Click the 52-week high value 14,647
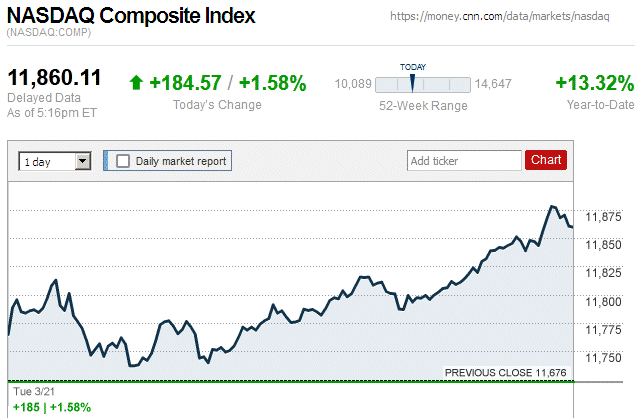Screen dimensions: 640x420 point(493,84)
